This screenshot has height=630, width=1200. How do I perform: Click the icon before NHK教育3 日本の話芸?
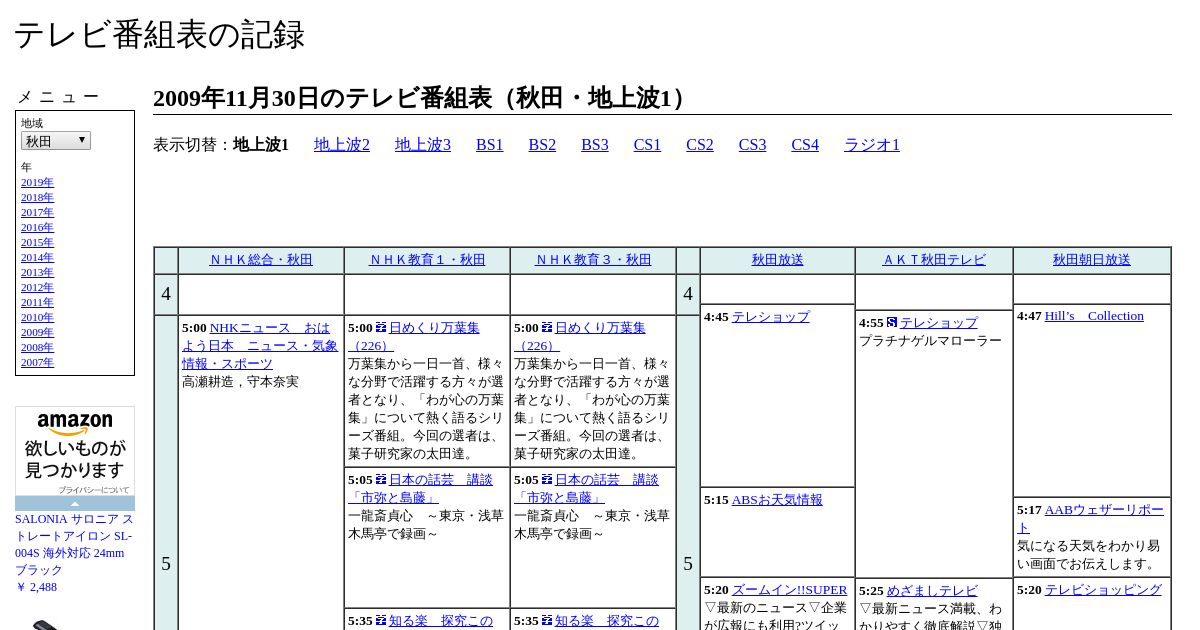click(547, 479)
